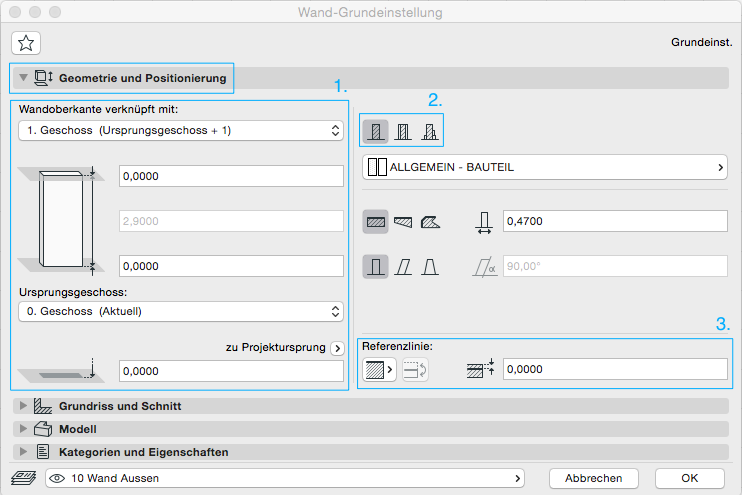Viewport: 742px width, 495px height.
Task: Select the double-slanted wall profile icon
Action: (428, 267)
